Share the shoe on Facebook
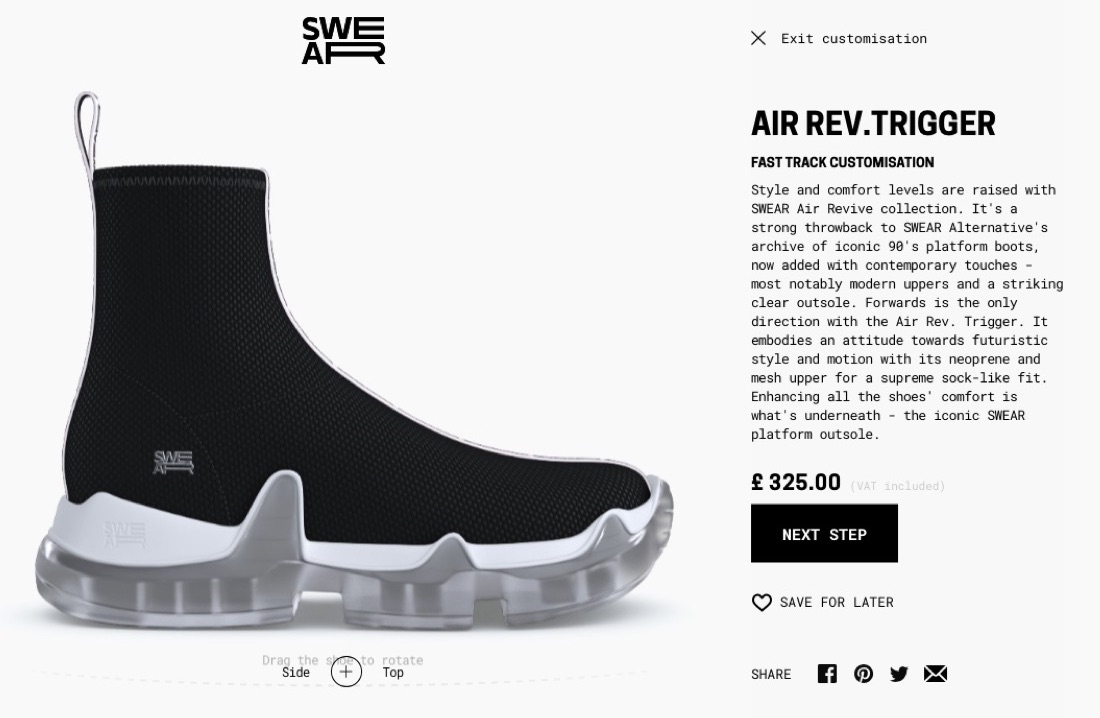 [827, 674]
